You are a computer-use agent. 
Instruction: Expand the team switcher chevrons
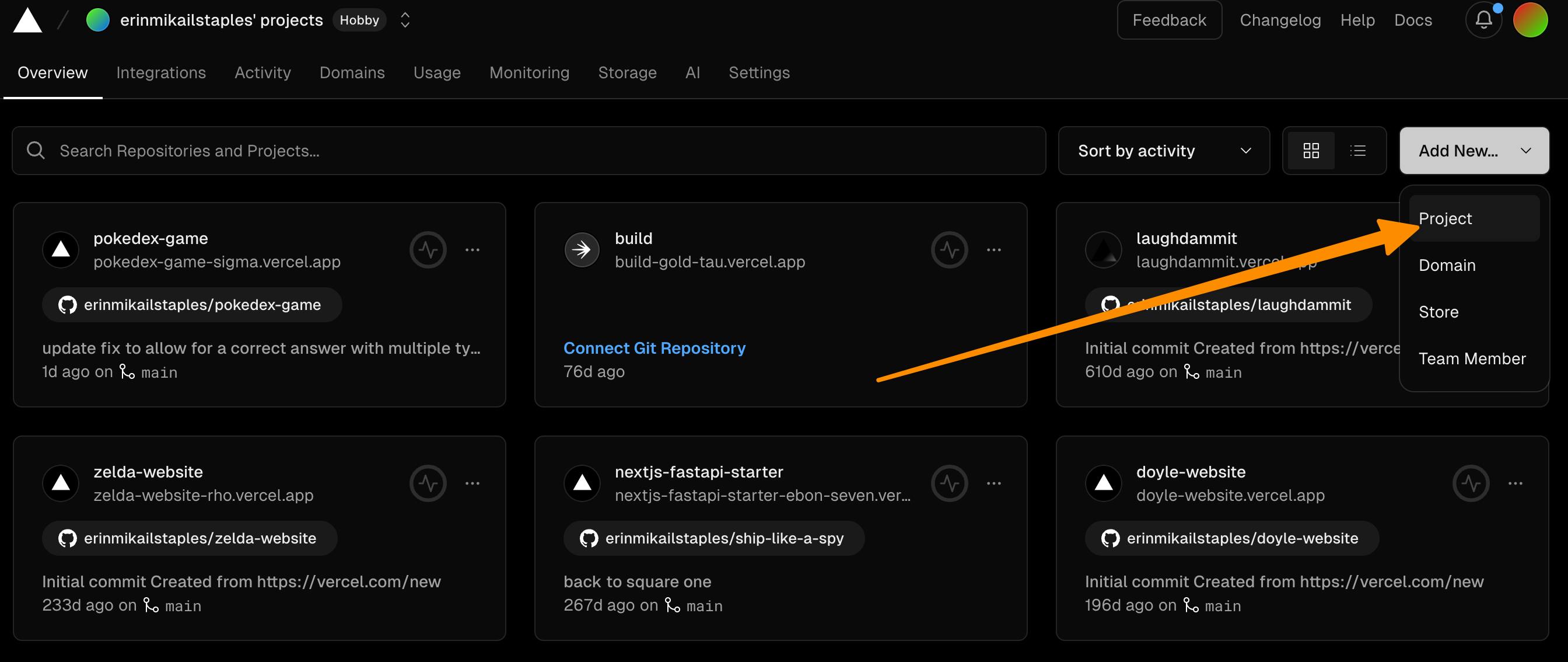pos(405,20)
